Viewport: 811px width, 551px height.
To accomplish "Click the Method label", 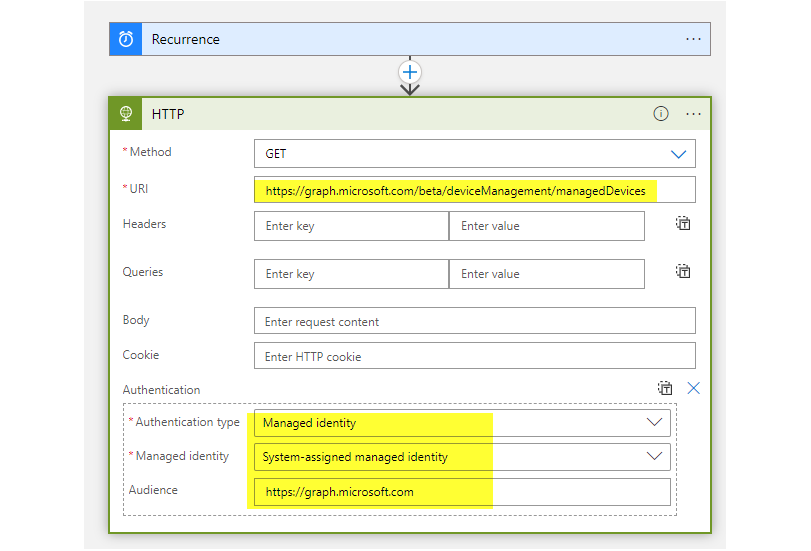I will point(150,152).
